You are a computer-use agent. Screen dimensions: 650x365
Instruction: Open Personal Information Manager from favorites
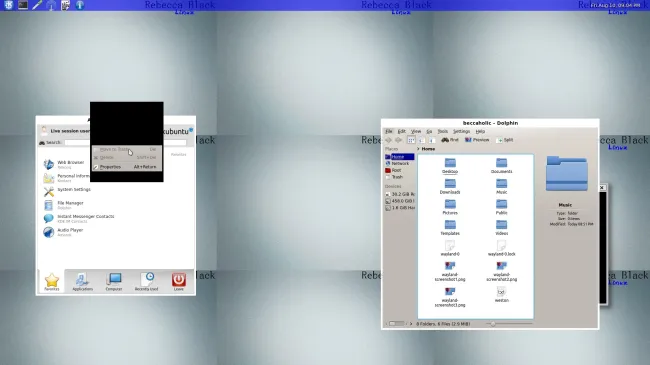66,178
